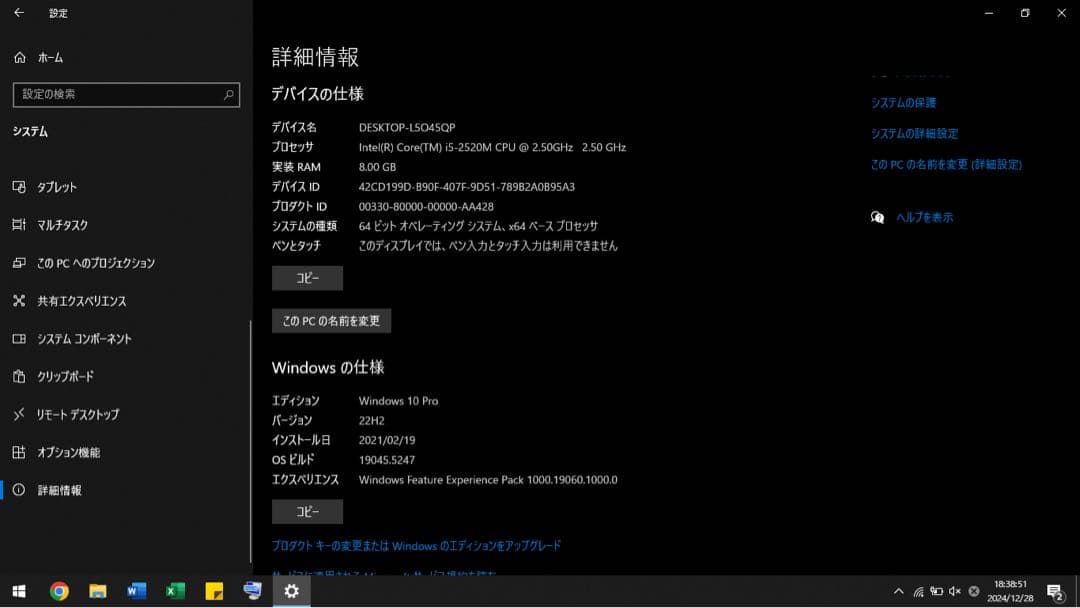Click the Windows Start button
The height and width of the screenshot is (608, 1080).
20,591
